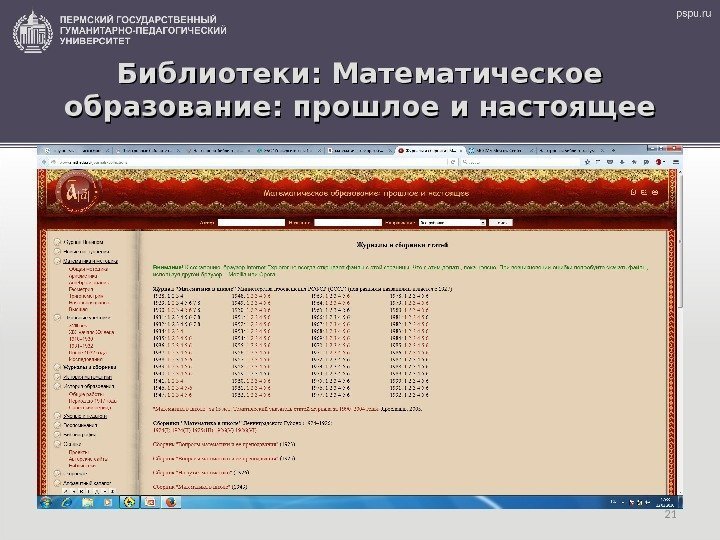Click the volume icon in system tray
The height and width of the screenshot is (540, 720).
coord(648,502)
